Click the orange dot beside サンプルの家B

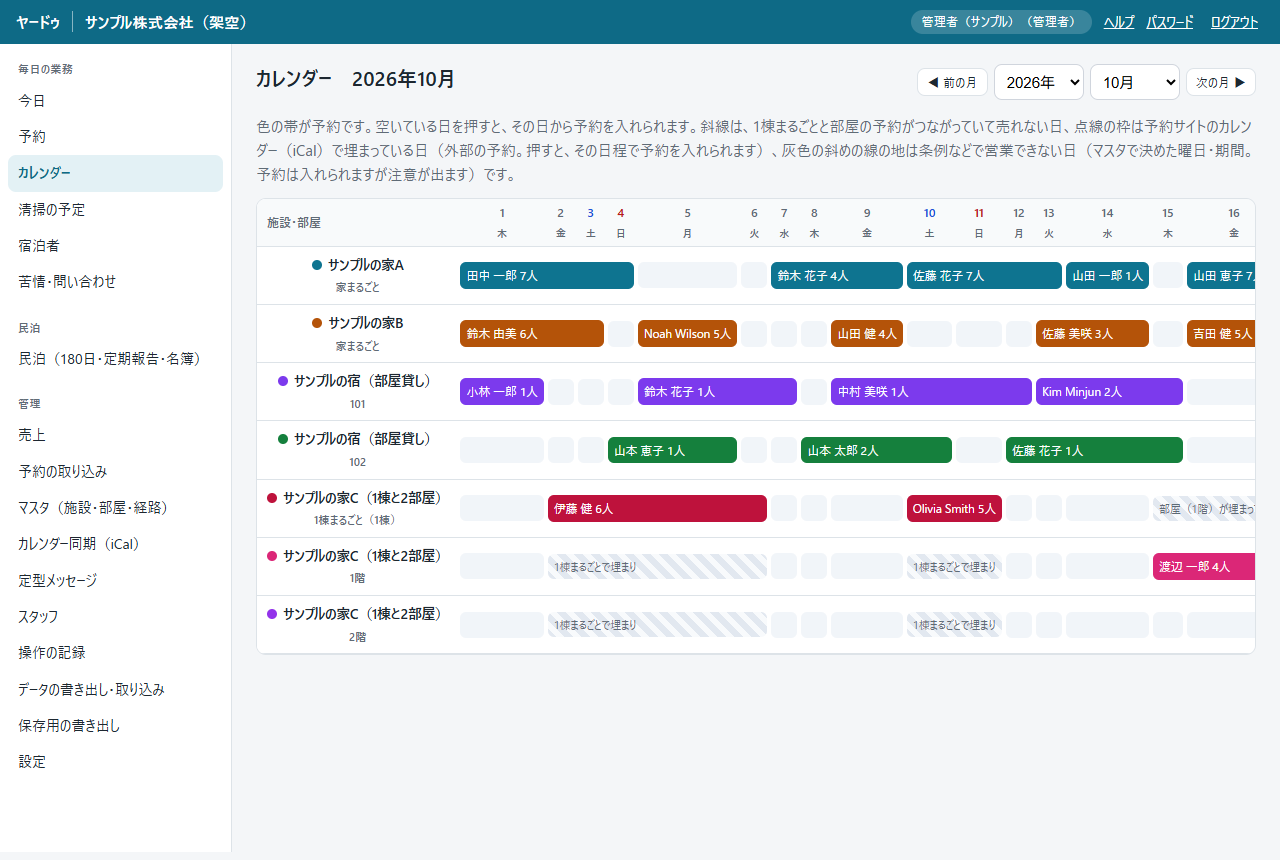(317, 323)
